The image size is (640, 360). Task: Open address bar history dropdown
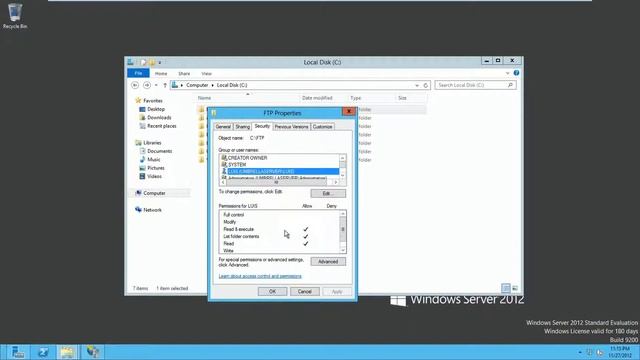(417, 85)
